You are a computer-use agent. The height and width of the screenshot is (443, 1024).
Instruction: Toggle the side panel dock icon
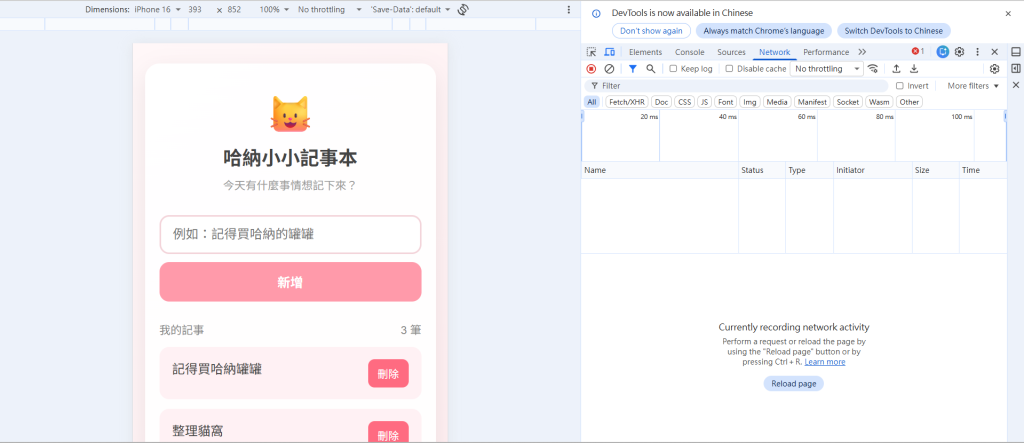click(x=1016, y=69)
